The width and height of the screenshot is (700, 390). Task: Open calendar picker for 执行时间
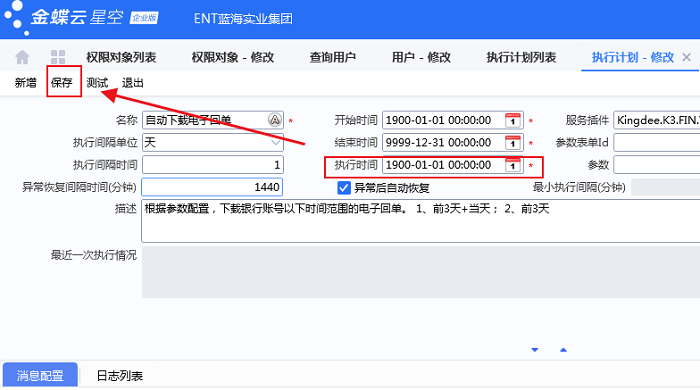513,165
